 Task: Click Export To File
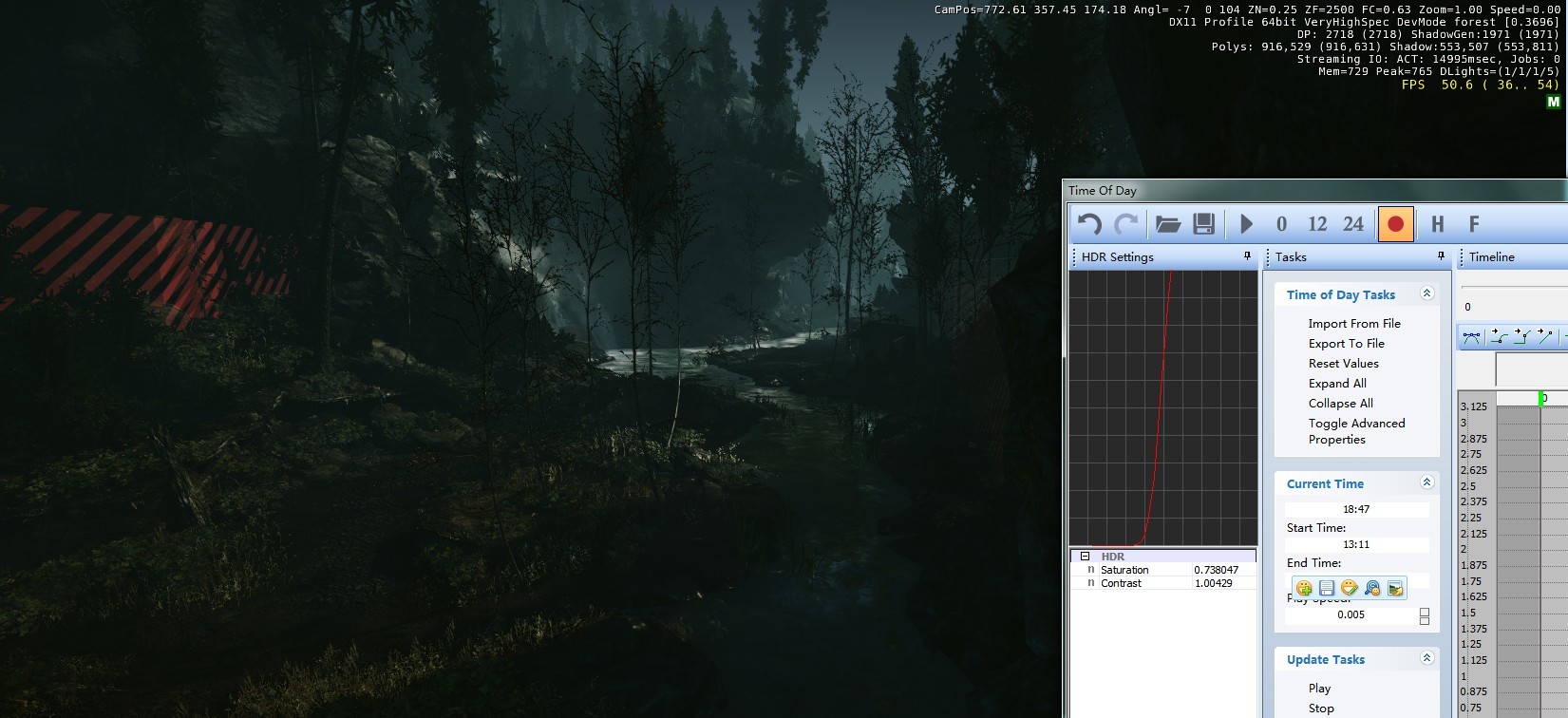click(x=1347, y=344)
